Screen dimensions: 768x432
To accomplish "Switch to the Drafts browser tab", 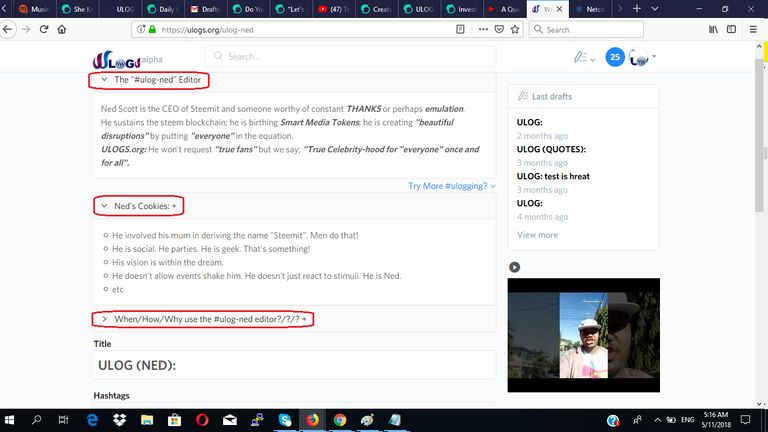I will (x=205, y=9).
